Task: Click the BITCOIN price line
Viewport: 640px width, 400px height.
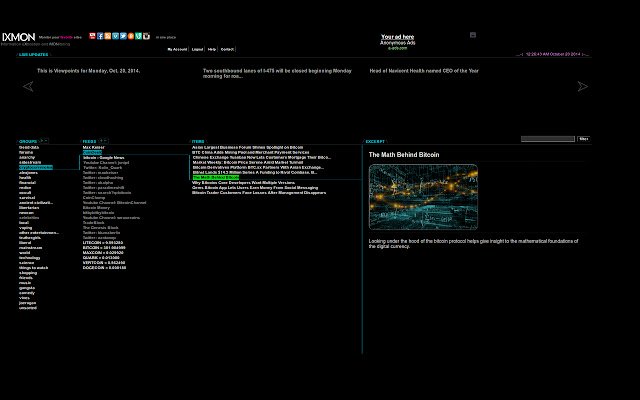Action: 104,248
